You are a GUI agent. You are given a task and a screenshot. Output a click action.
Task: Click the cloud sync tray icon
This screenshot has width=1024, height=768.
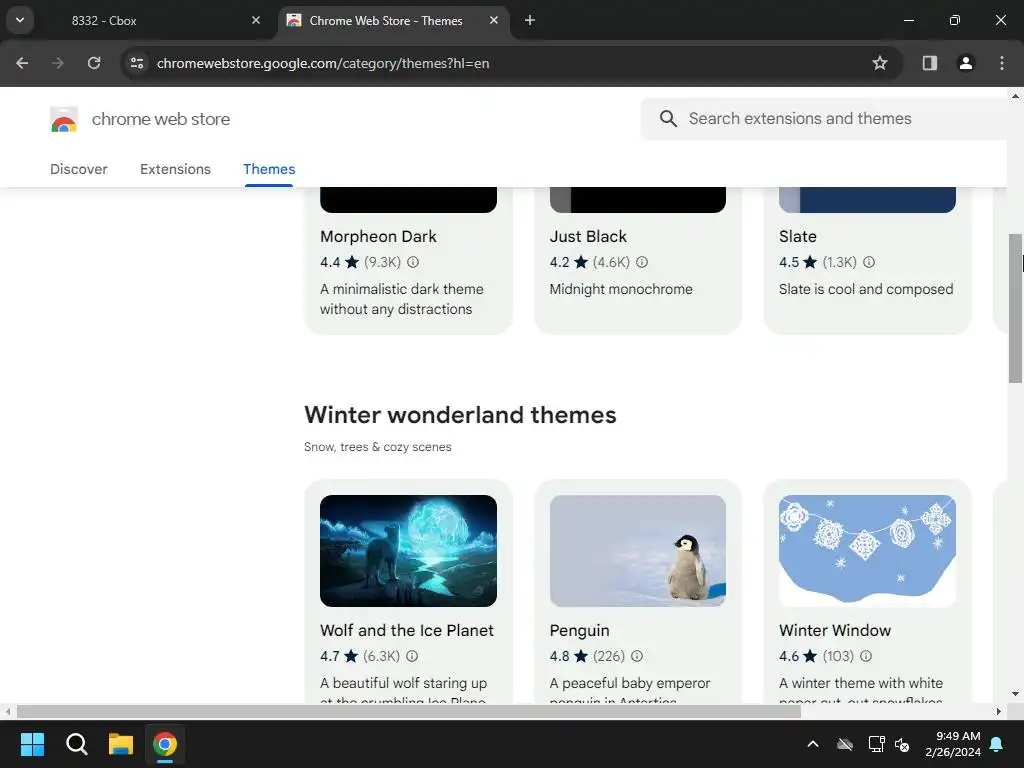pos(845,744)
